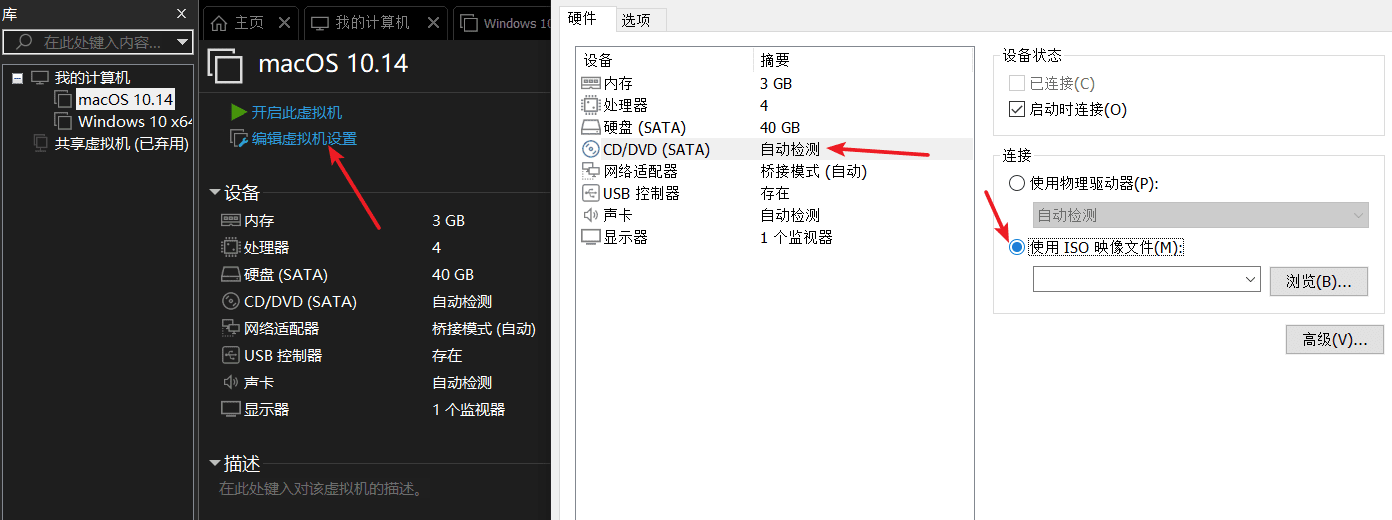Toggle 启动时连接(O) checkbox

[x=1017, y=110]
